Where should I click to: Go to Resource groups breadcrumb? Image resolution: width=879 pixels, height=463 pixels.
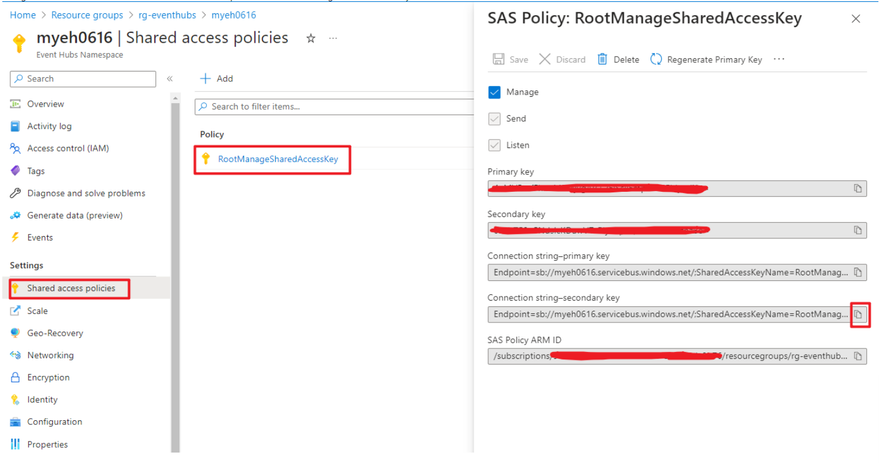87,15
